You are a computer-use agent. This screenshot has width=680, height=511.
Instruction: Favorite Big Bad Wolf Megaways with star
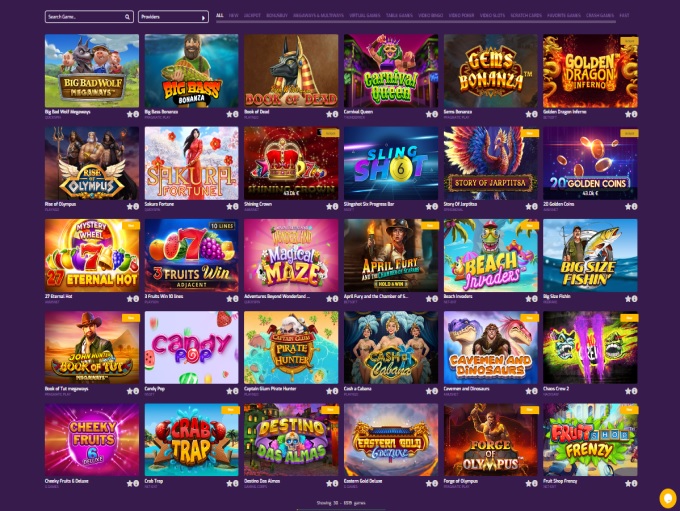point(130,114)
